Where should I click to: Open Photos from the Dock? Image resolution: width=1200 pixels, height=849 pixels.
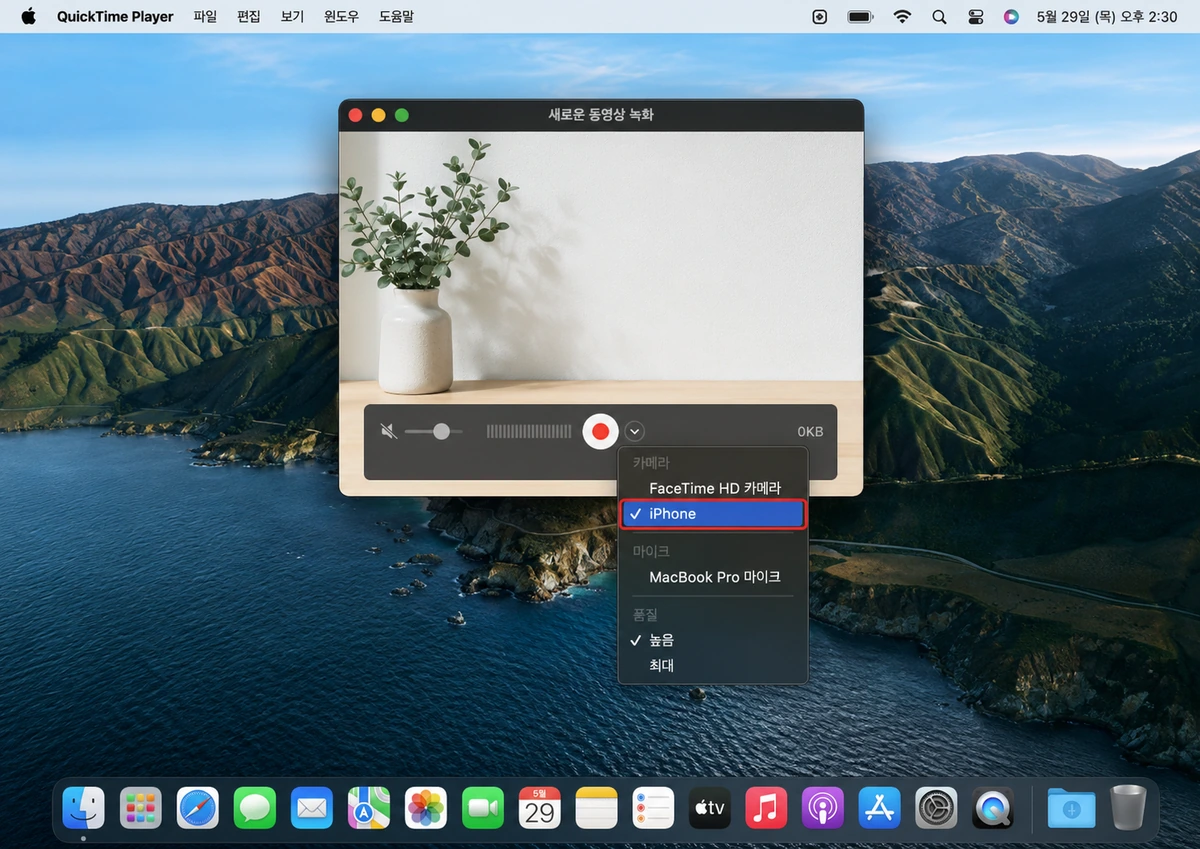426,808
